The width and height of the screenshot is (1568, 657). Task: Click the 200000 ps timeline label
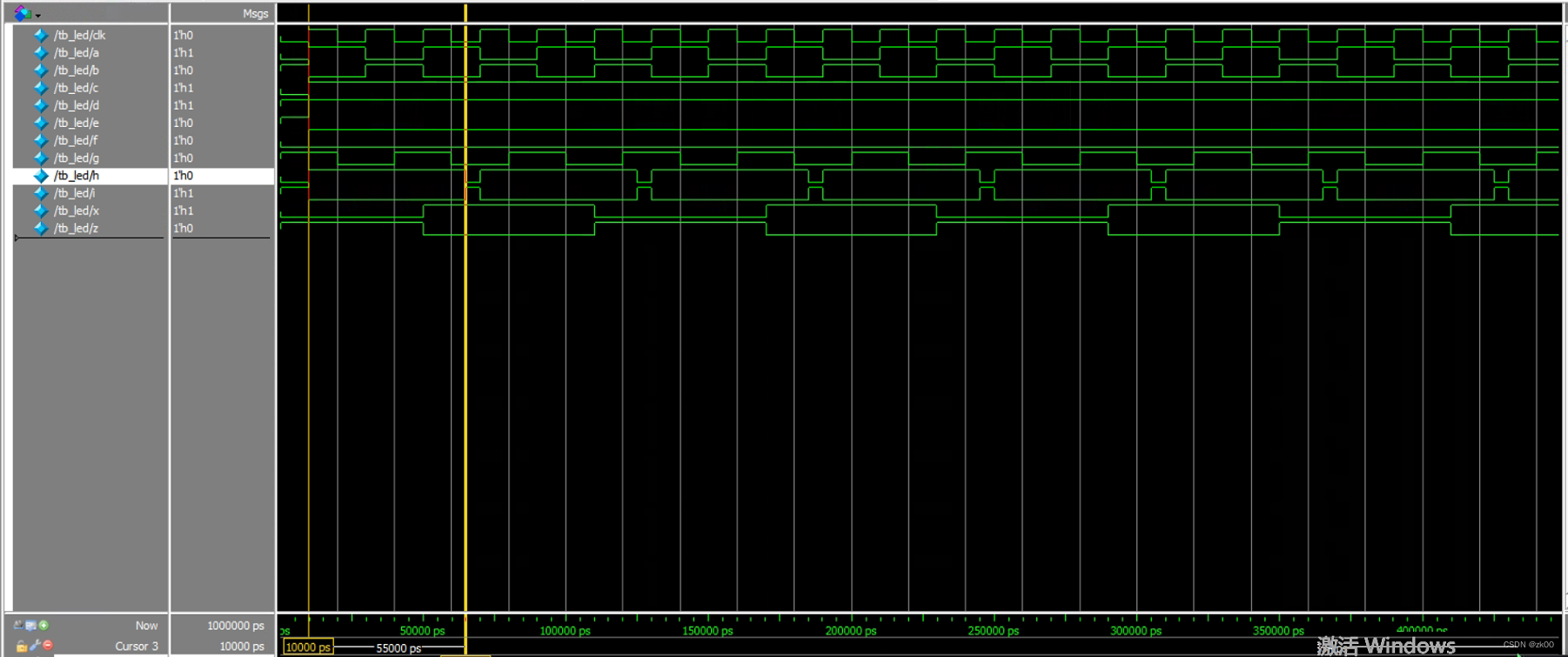851,631
